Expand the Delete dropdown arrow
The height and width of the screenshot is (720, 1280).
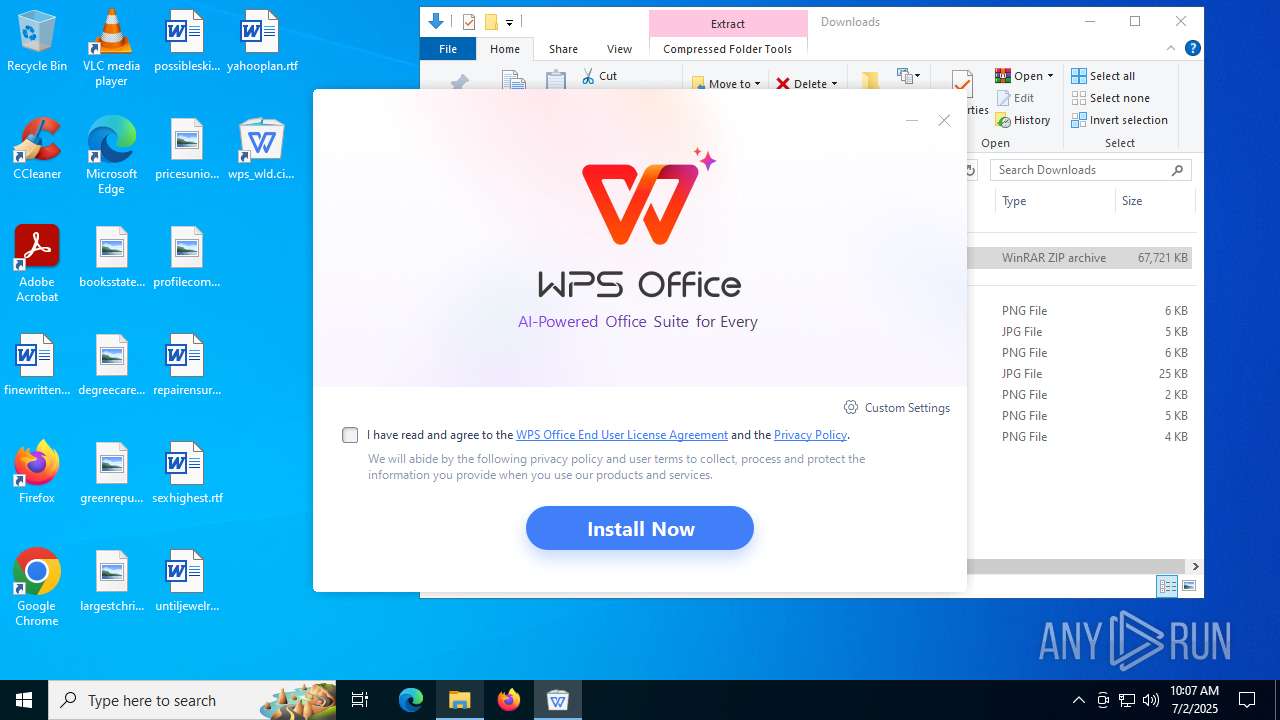(834, 85)
